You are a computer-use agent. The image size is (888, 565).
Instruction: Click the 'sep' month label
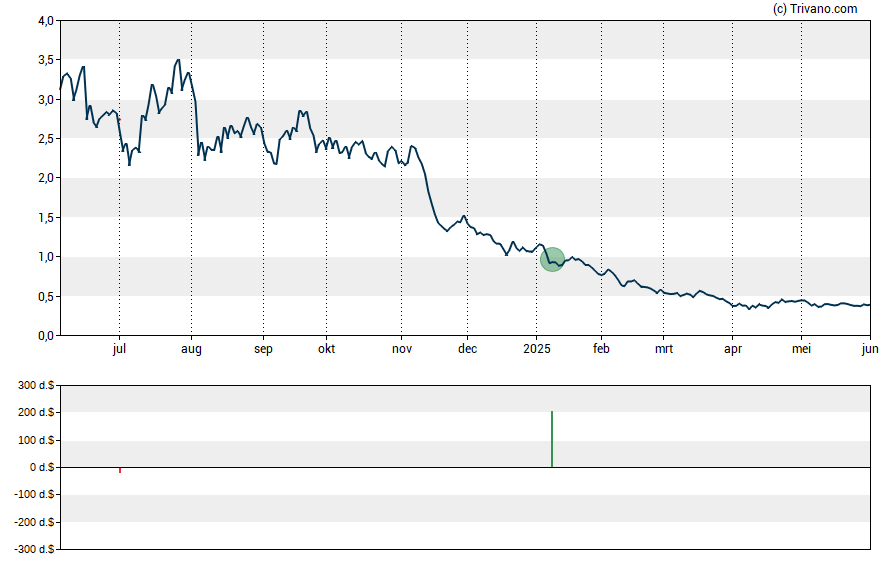[x=263, y=349]
